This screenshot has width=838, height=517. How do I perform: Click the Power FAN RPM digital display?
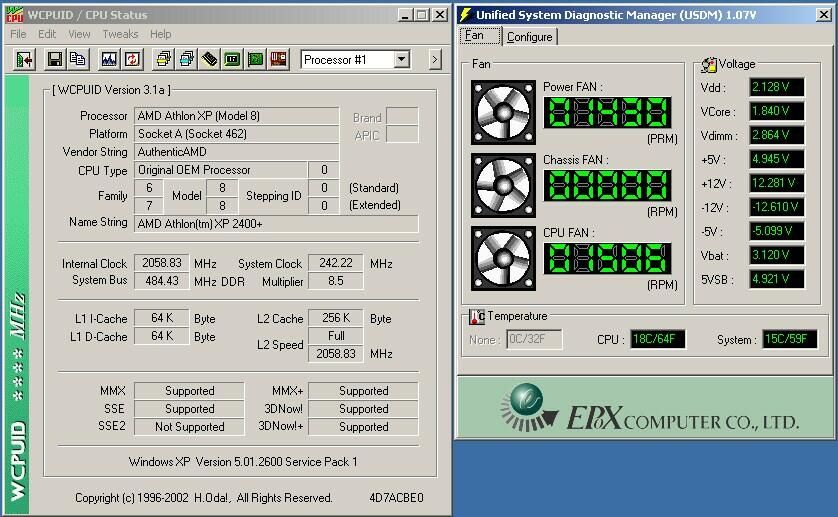coord(608,112)
